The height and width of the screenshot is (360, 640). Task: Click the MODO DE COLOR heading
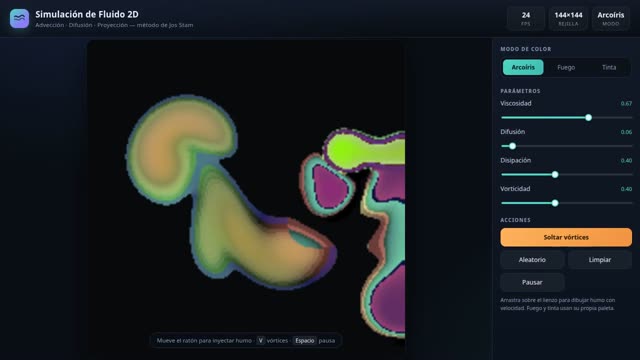[526, 49]
